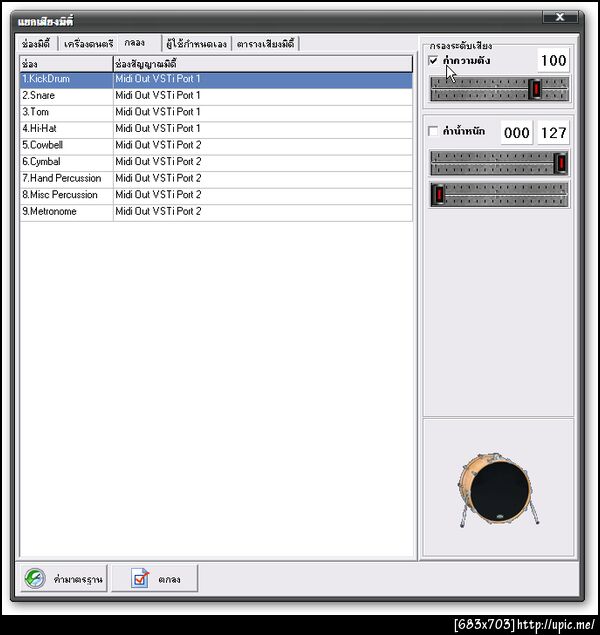This screenshot has width=600, height=635.
Task: Open the ผู้ใช้กำหนดเอง tab
Action: pyautogui.click(x=197, y=44)
